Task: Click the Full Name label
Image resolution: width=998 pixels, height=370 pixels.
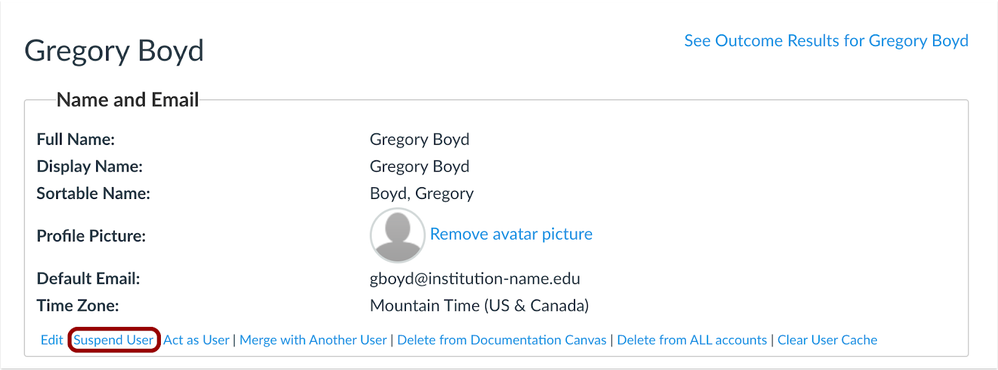Action: pyautogui.click(x=76, y=139)
